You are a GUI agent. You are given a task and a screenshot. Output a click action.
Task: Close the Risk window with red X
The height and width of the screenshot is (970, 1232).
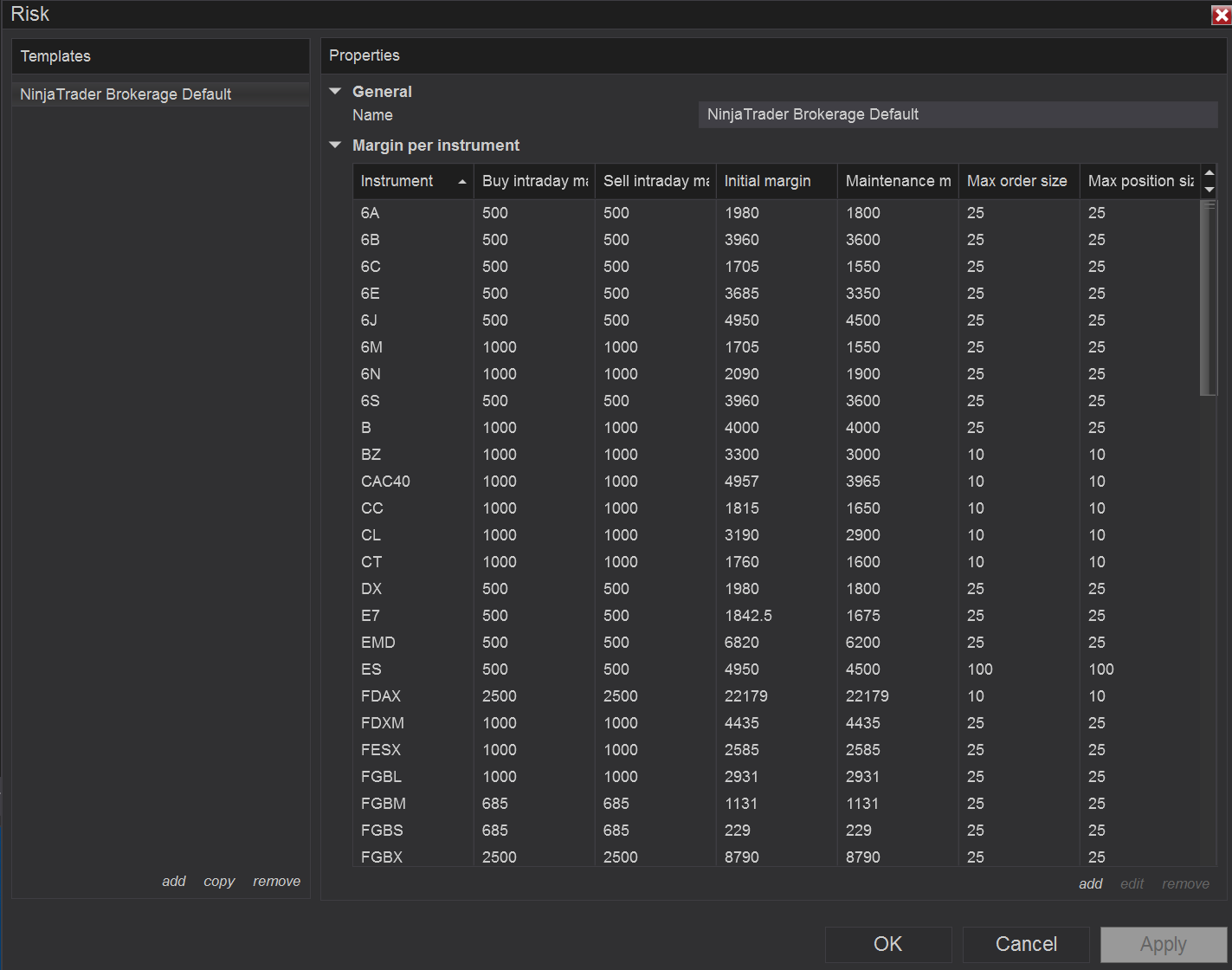click(1221, 15)
